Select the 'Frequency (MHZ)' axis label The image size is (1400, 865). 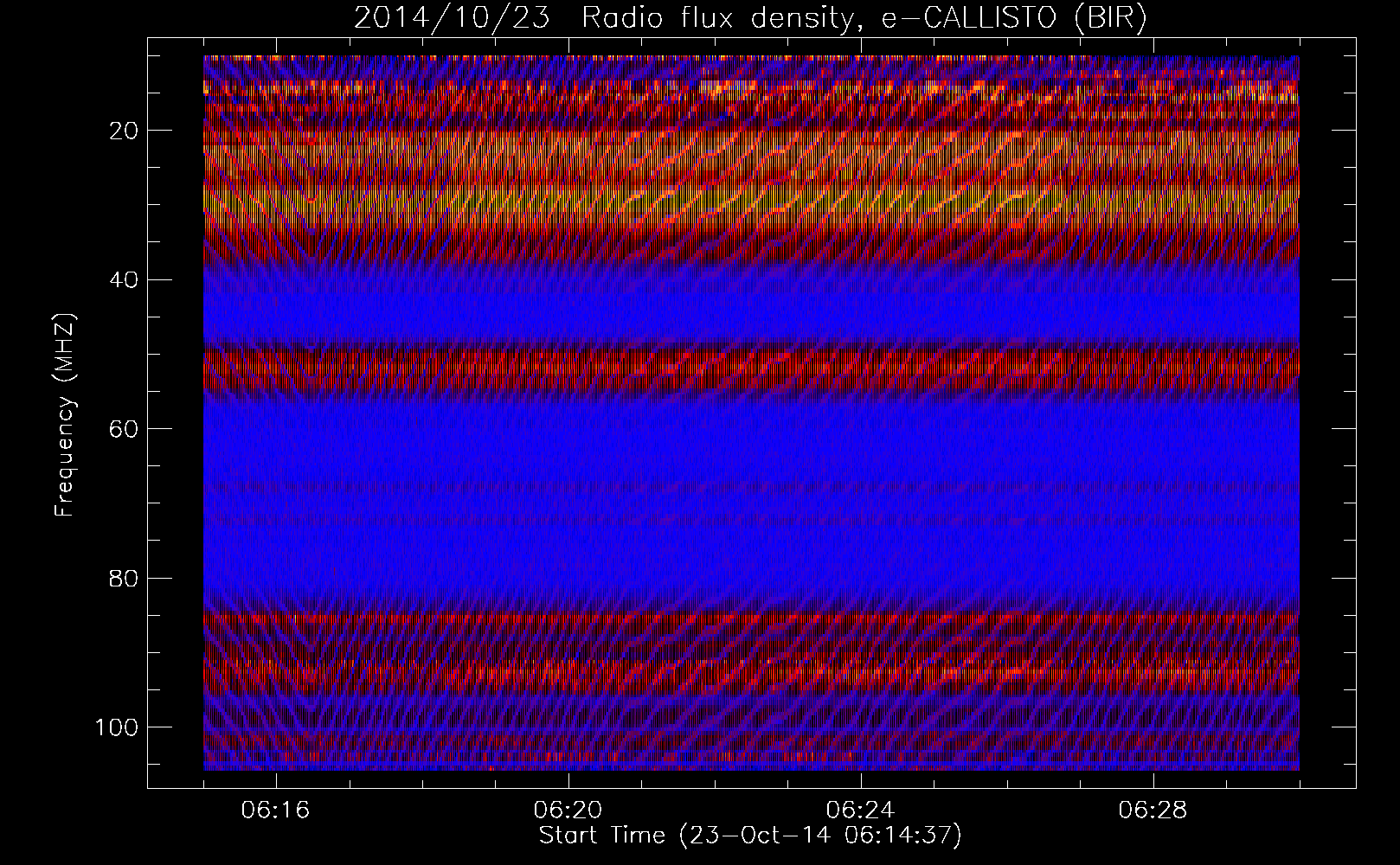click(x=65, y=415)
